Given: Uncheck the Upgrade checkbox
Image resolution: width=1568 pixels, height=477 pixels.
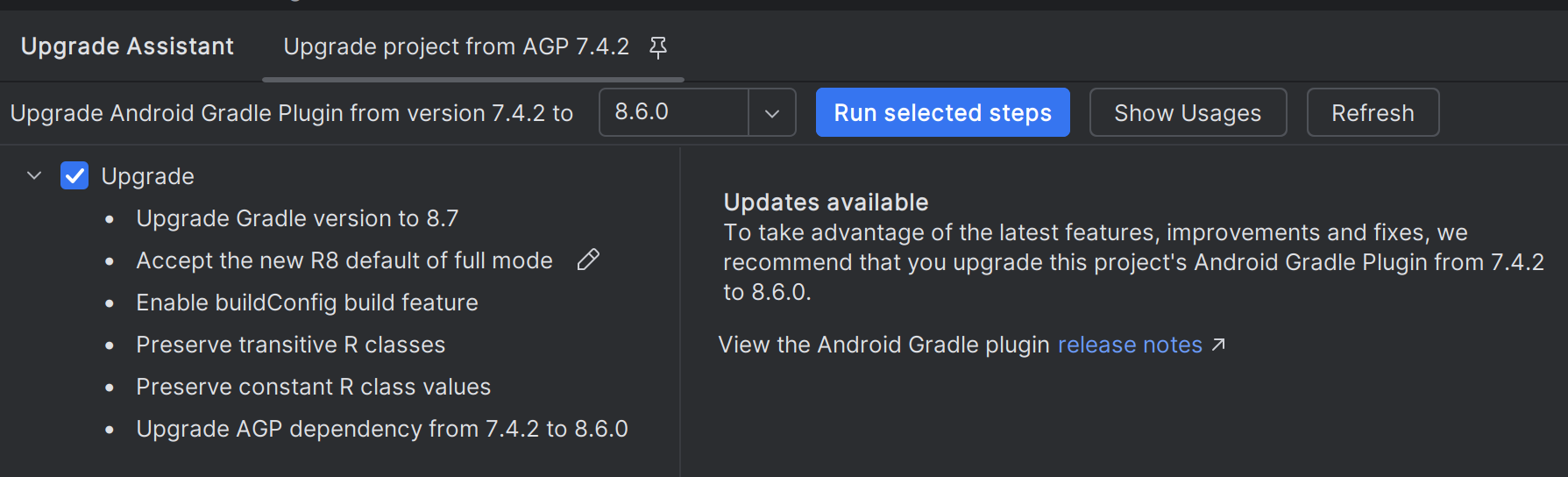Looking at the screenshot, I should pyautogui.click(x=74, y=176).
